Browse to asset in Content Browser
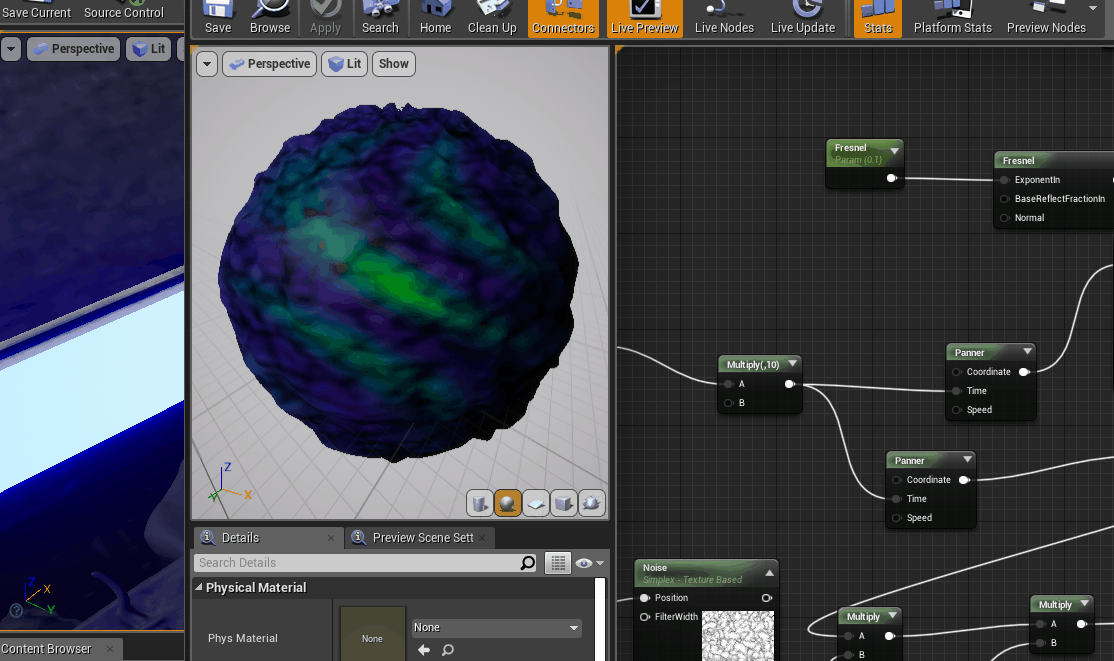 pos(270,18)
